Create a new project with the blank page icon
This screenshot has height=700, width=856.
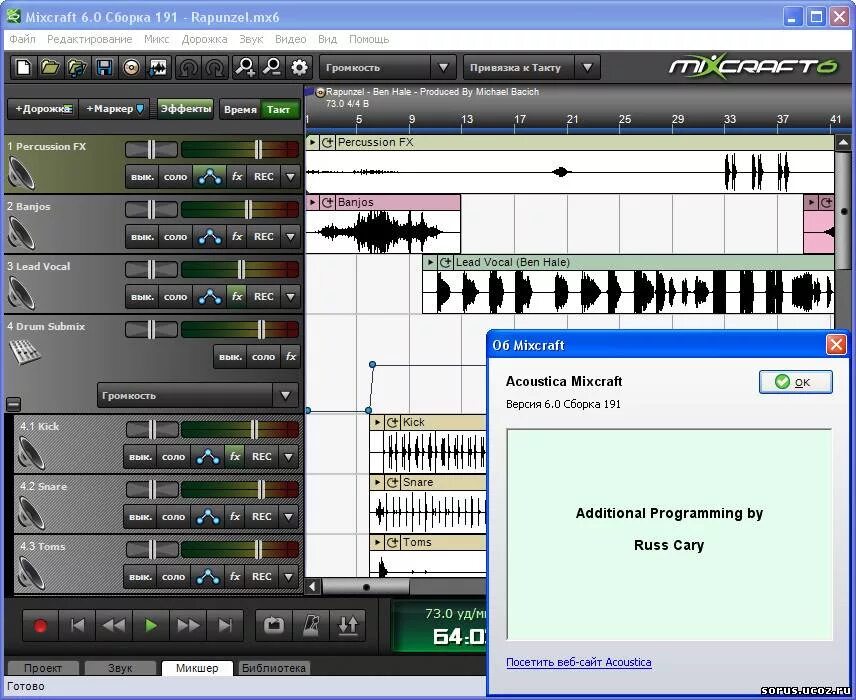coord(23,68)
